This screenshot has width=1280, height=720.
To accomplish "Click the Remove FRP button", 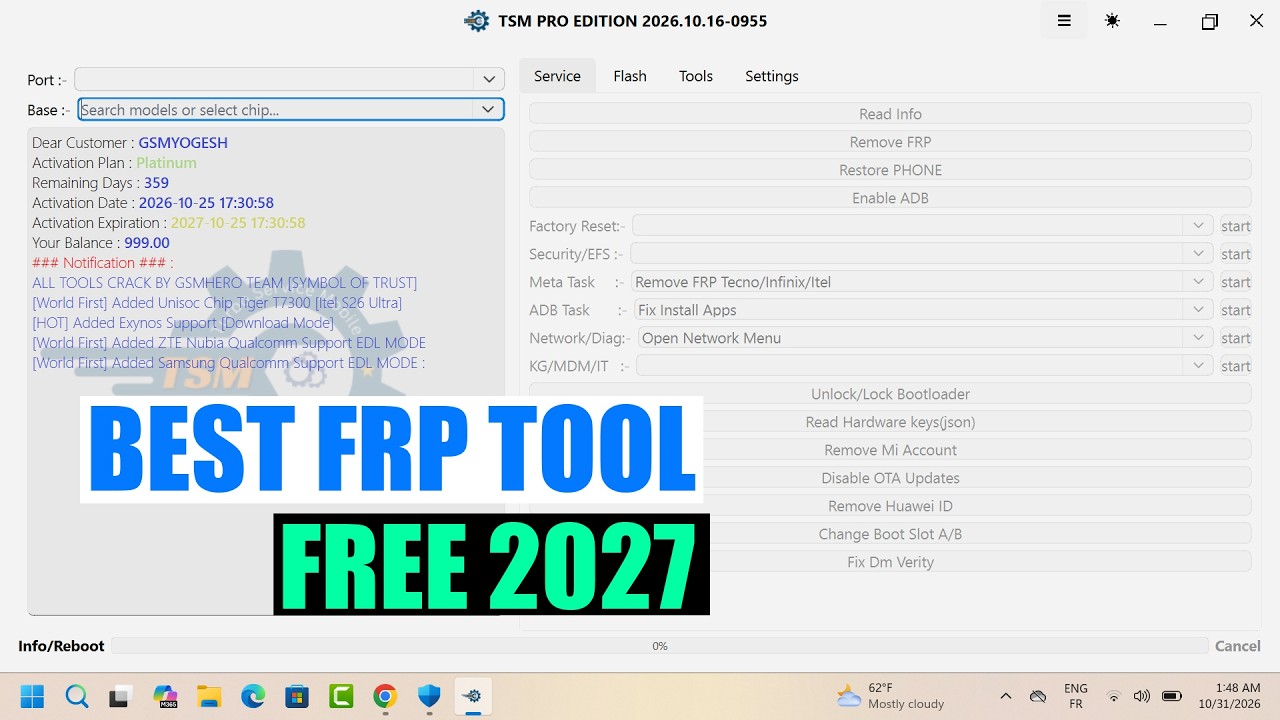I will pyautogui.click(x=890, y=142).
